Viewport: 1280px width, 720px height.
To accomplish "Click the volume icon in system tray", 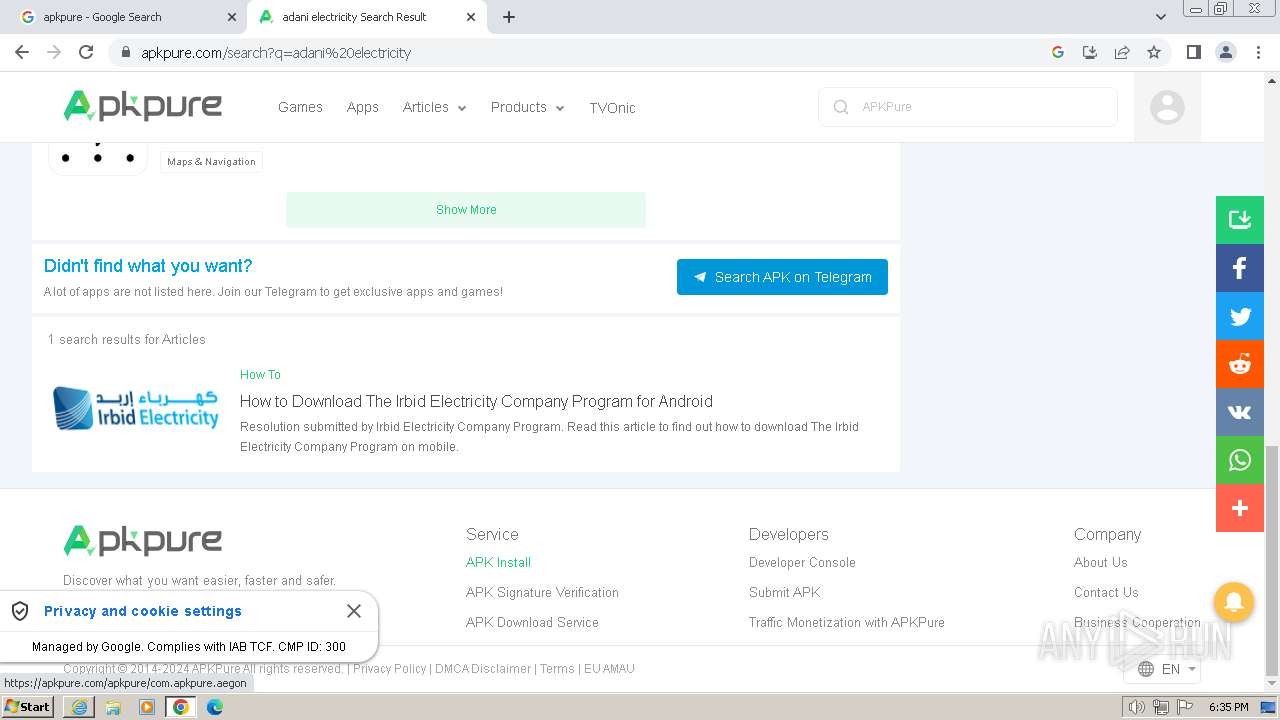I will click(1136, 707).
